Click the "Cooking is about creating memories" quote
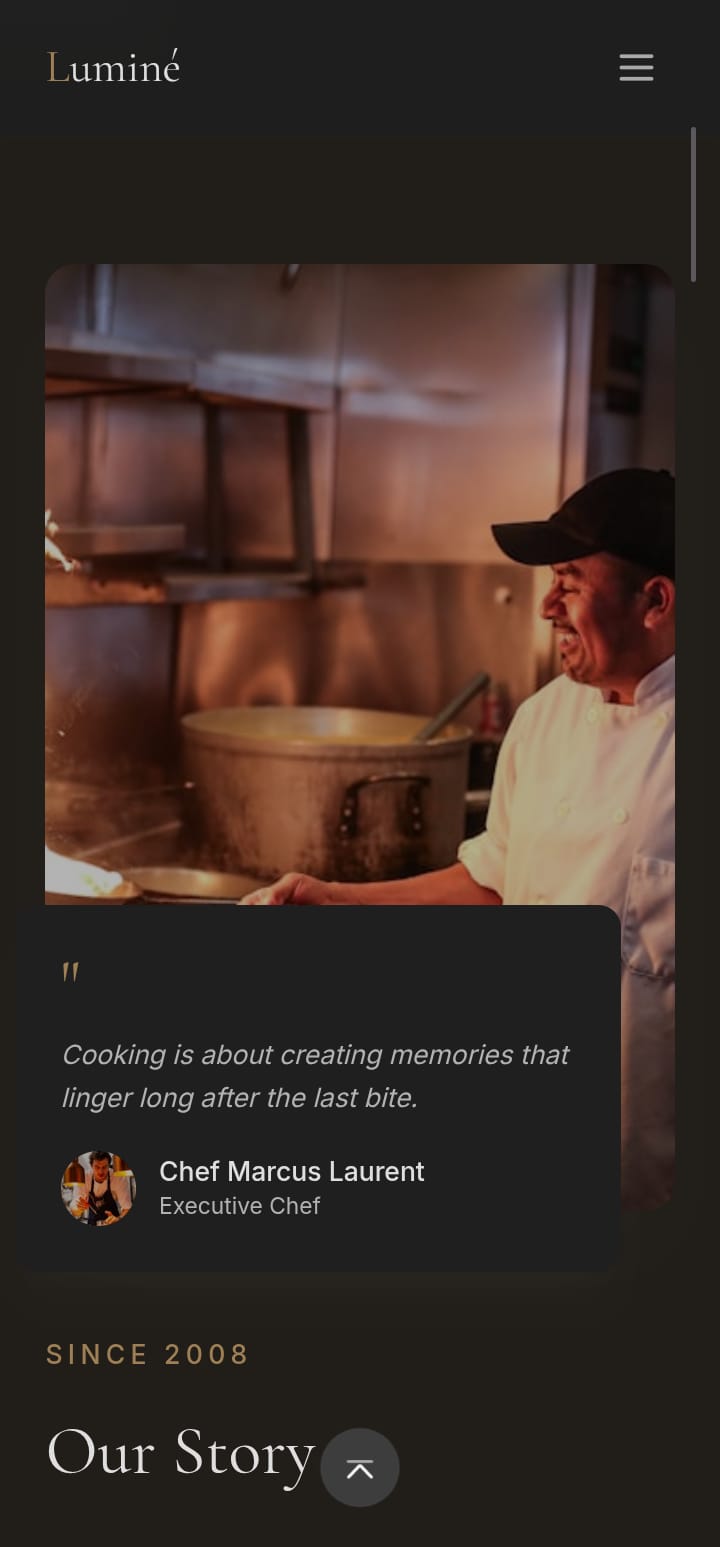This screenshot has width=720, height=1547. tap(316, 1076)
